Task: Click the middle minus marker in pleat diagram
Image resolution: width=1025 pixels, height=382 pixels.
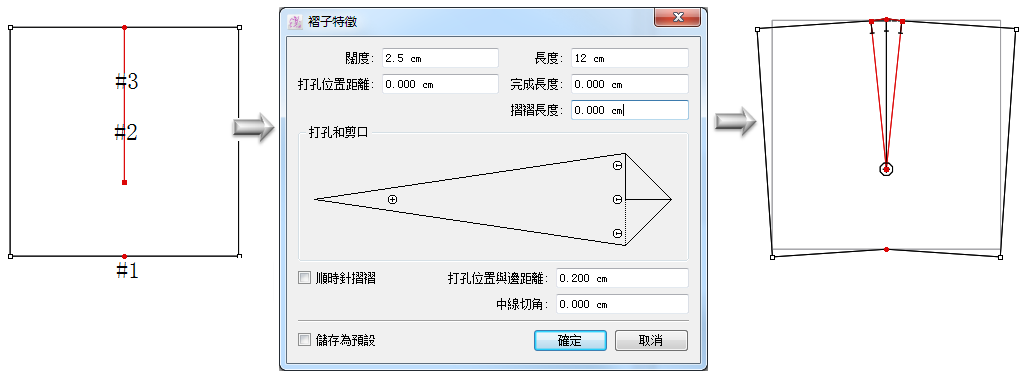Action: [x=618, y=199]
